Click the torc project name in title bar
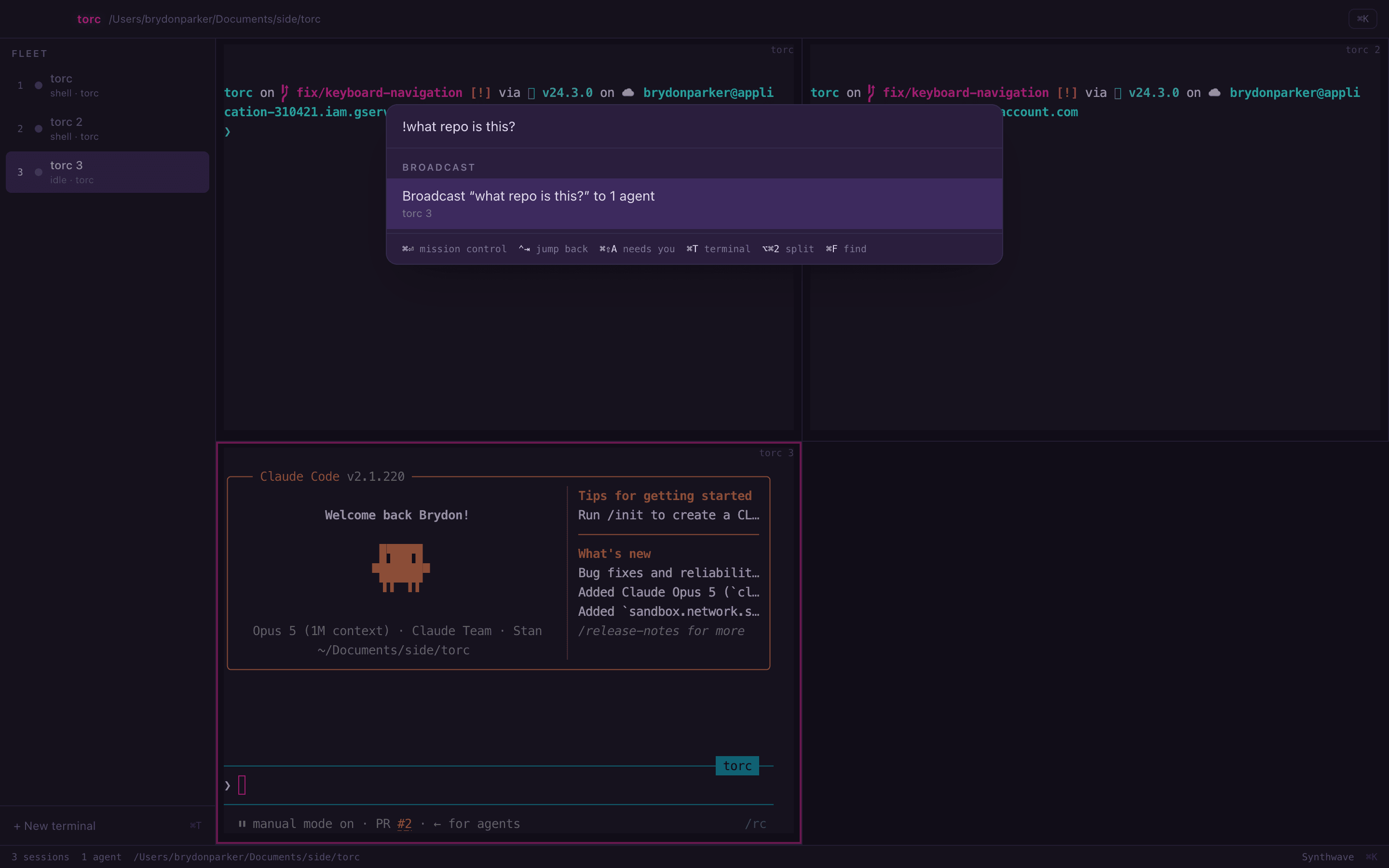Viewport: 1389px width, 868px height. (89, 19)
